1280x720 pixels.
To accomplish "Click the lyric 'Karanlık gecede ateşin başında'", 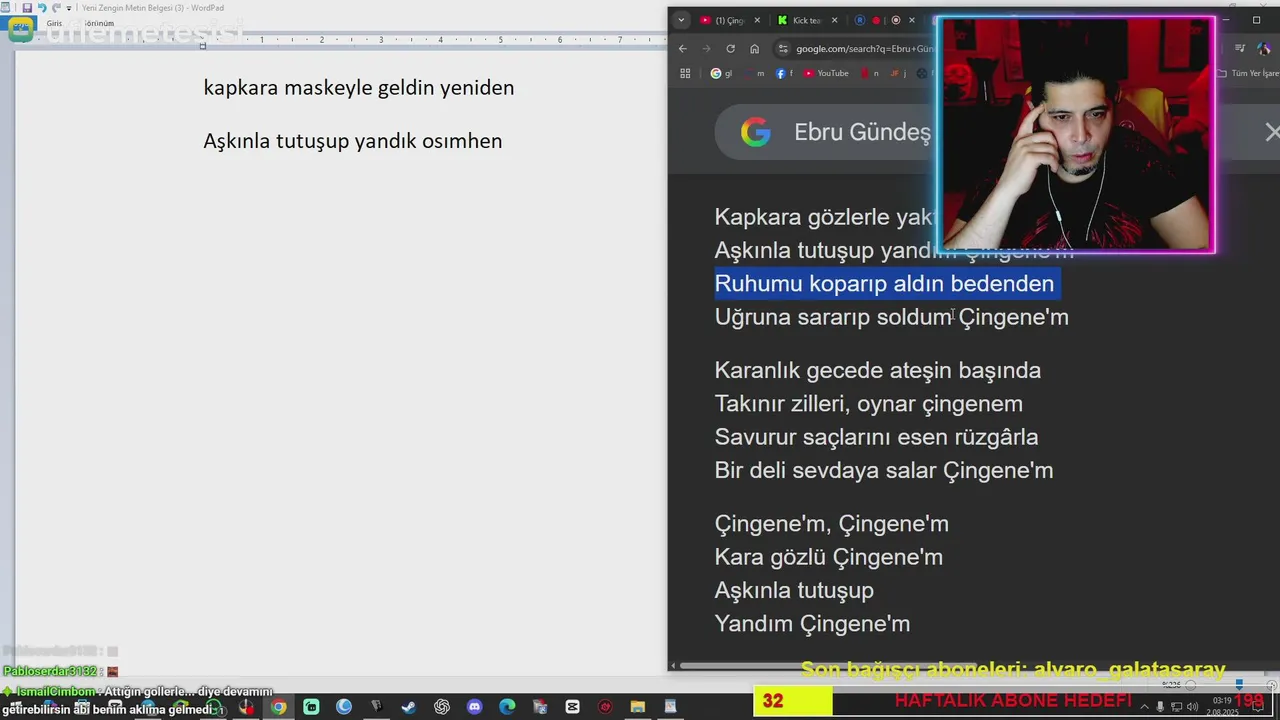I will pyautogui.click(x=877, y=370).
